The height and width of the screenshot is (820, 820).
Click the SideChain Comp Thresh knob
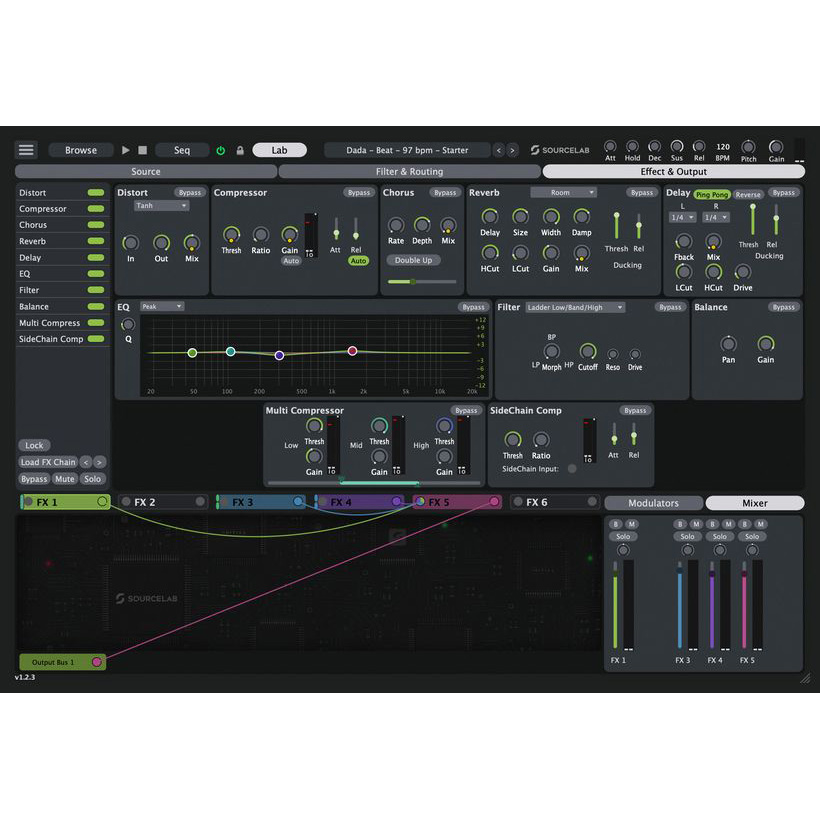click(512, 439)
